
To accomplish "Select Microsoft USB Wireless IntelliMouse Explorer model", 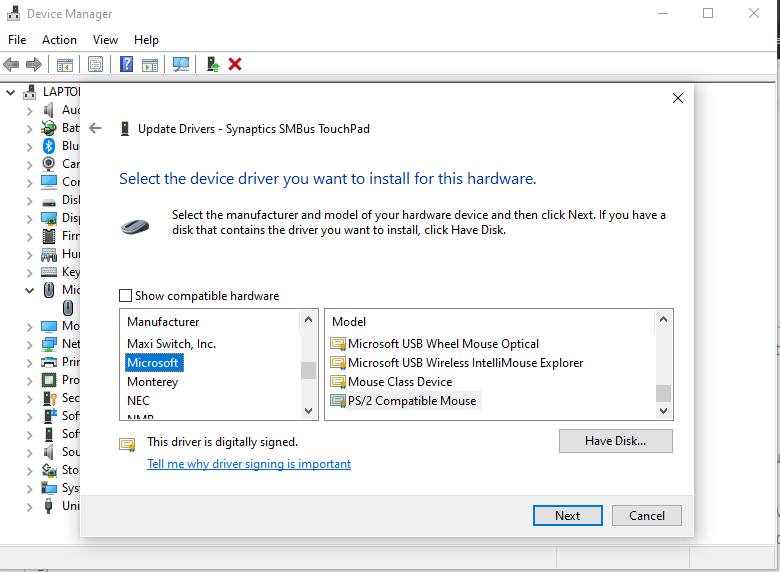I will pos(457,363).
